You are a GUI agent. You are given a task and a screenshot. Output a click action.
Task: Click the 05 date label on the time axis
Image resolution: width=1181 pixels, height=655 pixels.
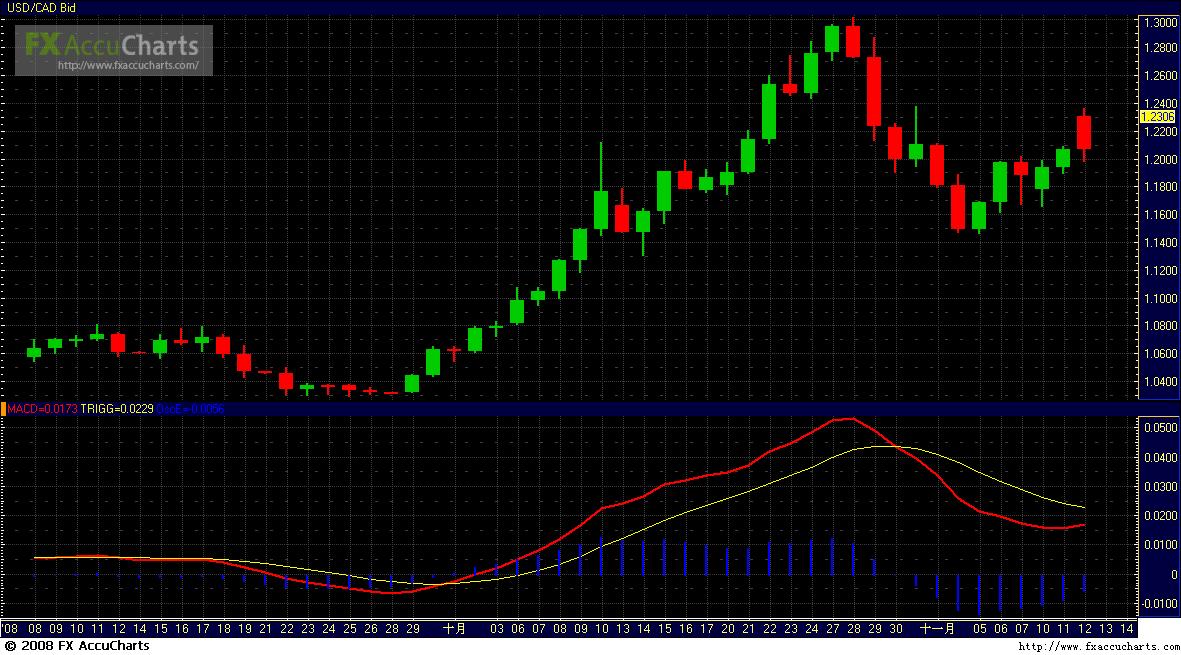(x=979, y=629)
